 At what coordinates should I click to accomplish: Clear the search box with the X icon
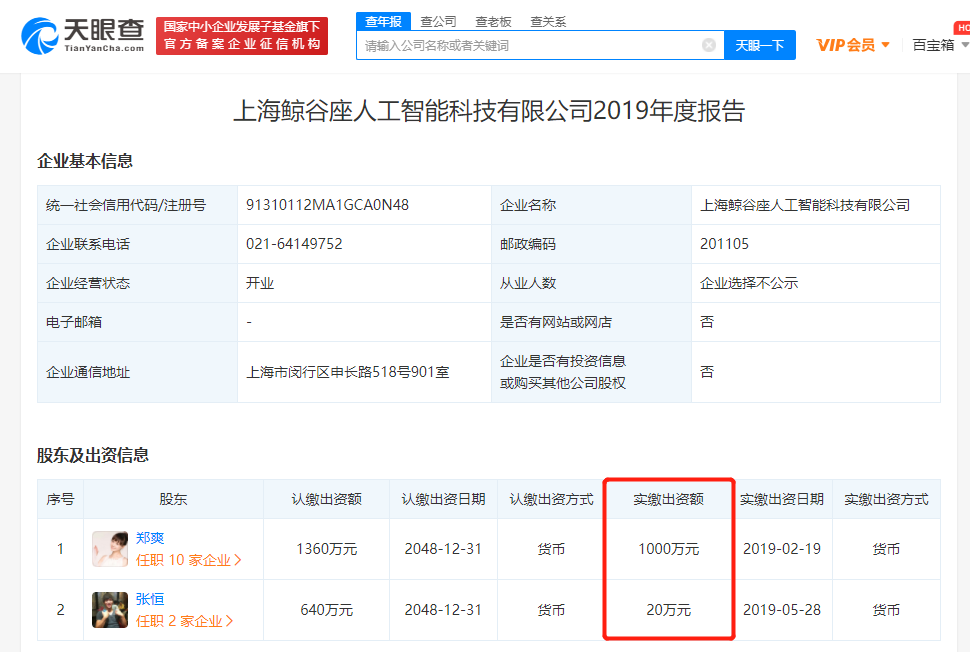(709, 45)
